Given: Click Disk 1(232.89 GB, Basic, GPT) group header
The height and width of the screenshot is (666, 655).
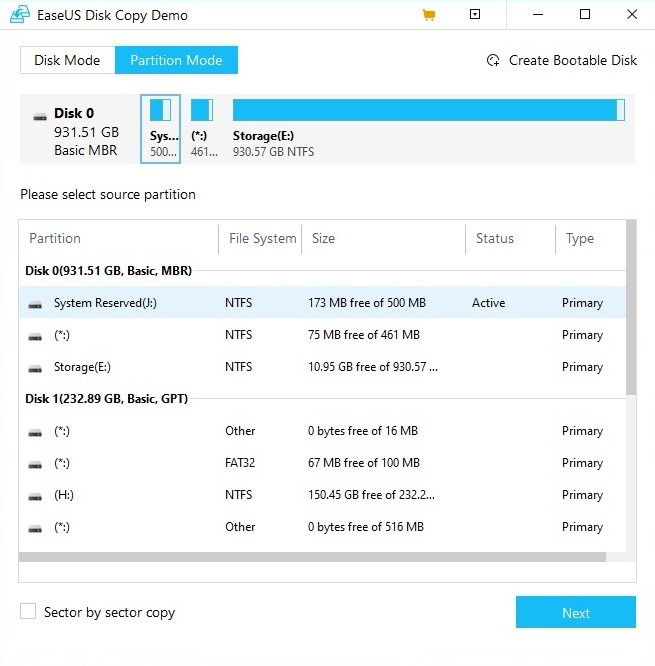Looking at the screenshot, I should 106,398.
